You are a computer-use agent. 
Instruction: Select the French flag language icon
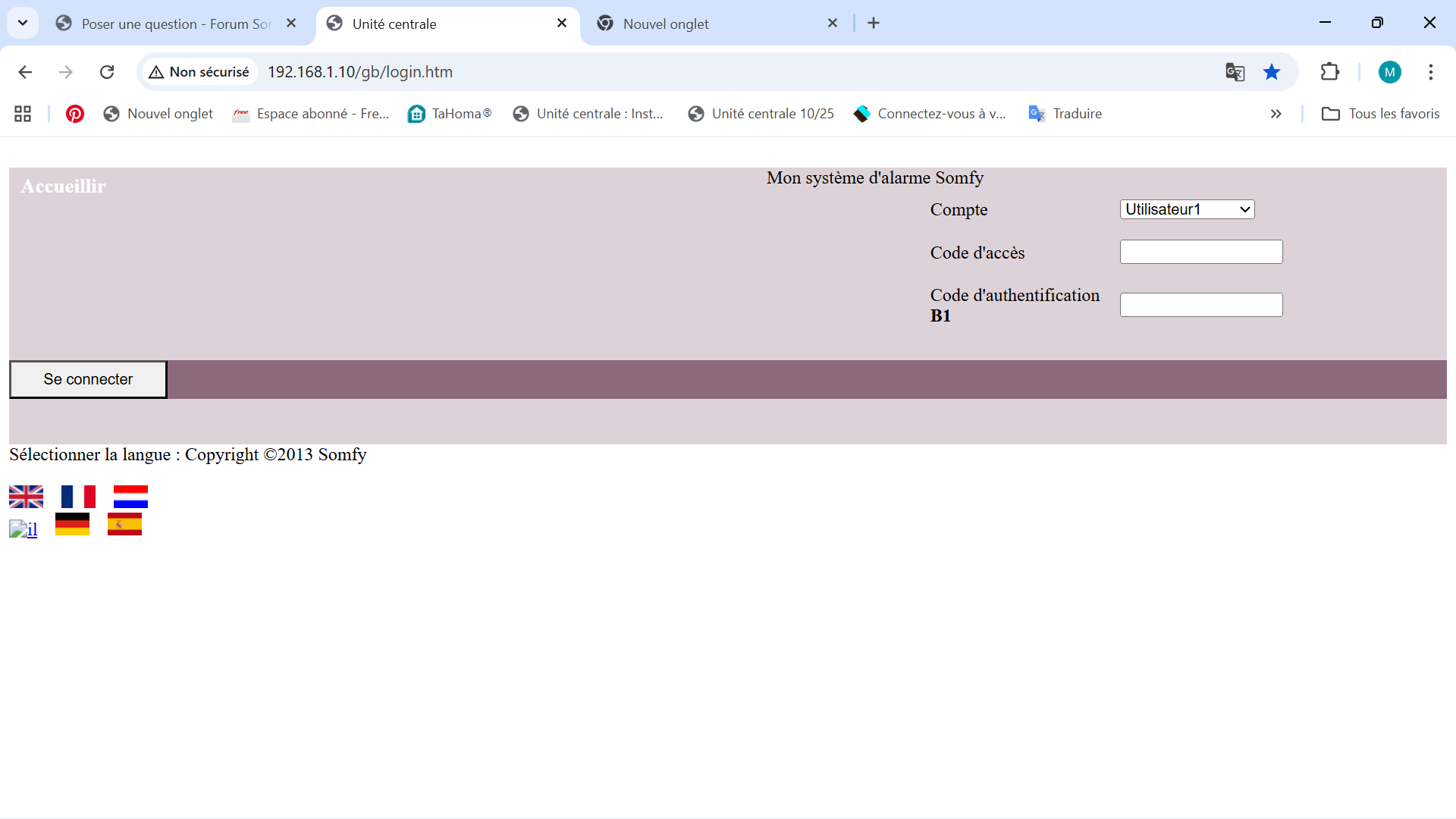click(78, 497)
